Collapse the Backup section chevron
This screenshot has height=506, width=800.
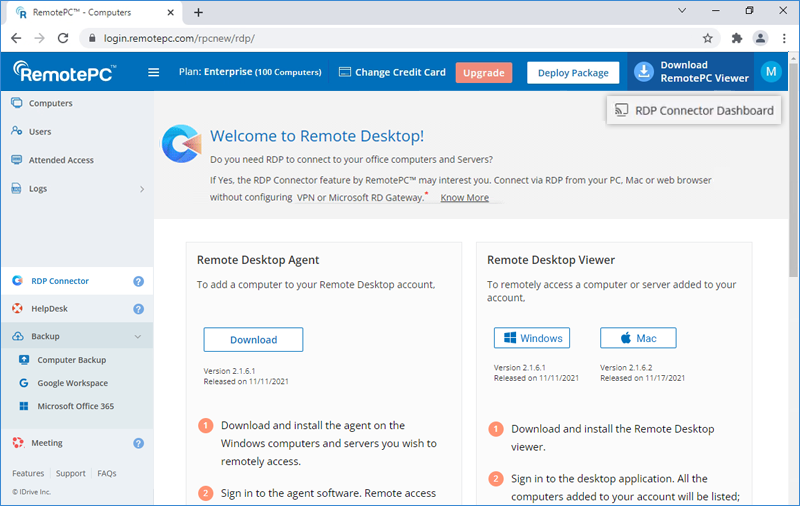coord(138,337)
